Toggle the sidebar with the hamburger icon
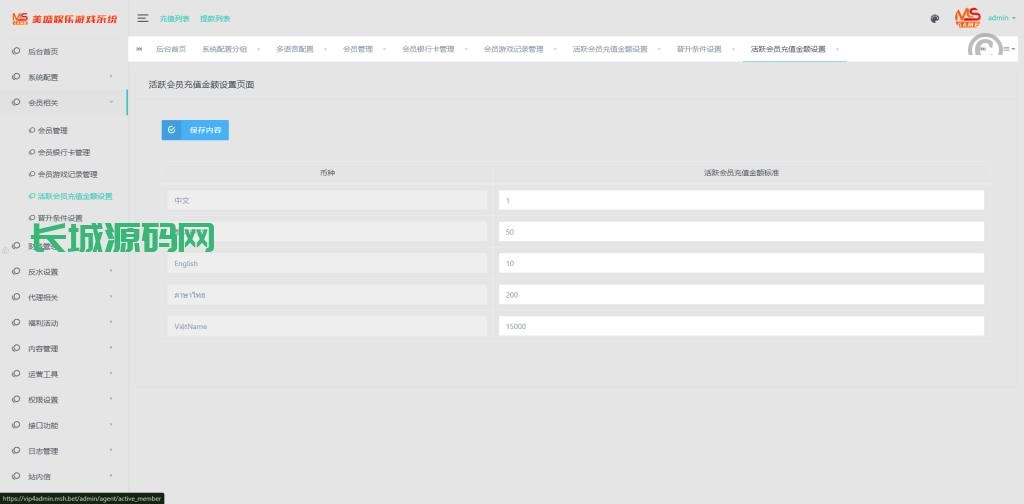This screenshot has height=504, width=1024. point(143,18)
